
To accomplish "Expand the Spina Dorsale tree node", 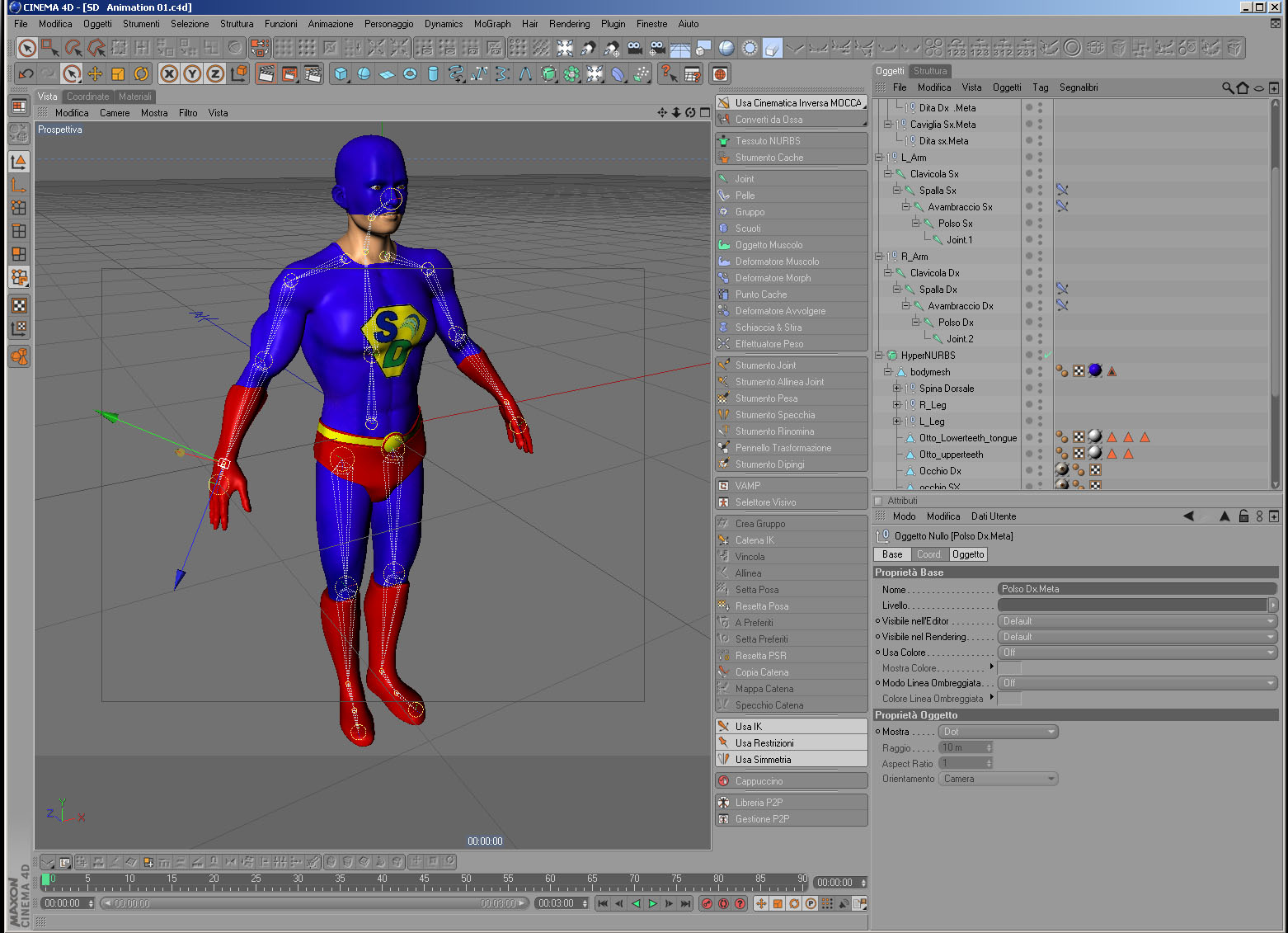I will coord(896,389).
